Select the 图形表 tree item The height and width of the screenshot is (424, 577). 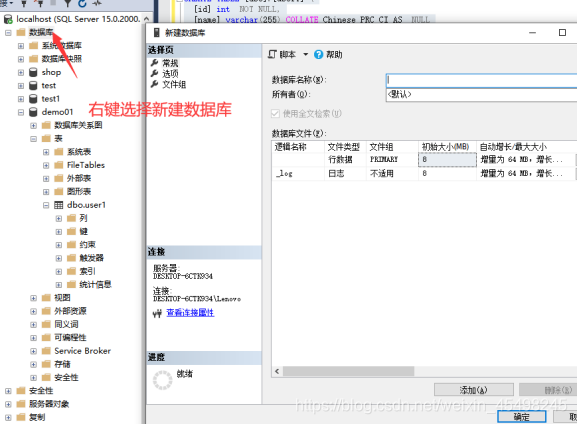[79, 192]
